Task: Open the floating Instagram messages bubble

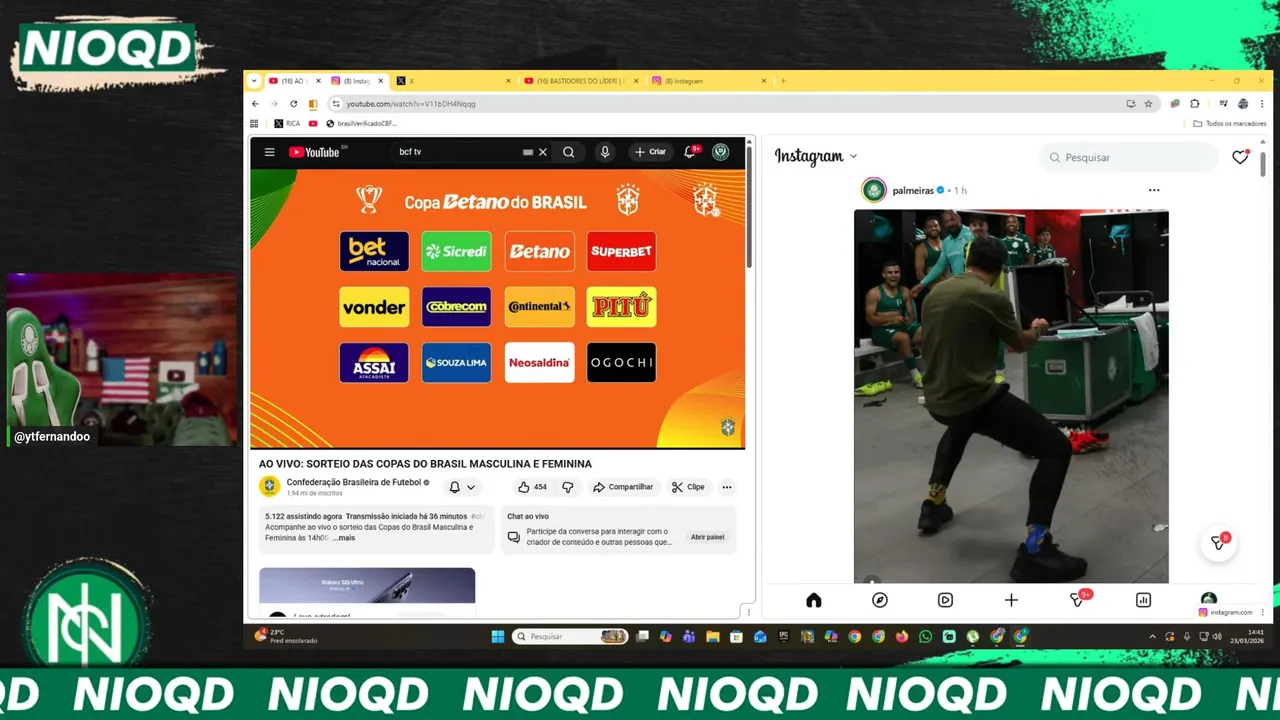Action: 1218,543
